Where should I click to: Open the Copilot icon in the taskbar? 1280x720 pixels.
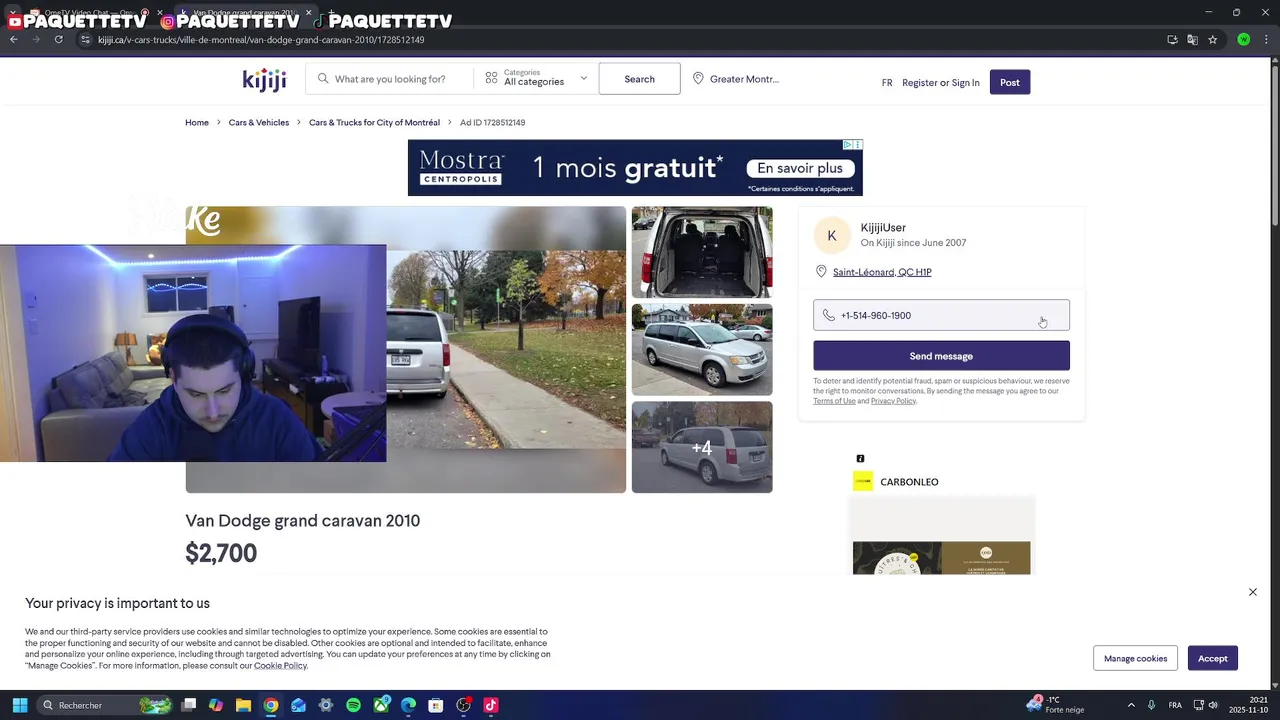click(215, 705)
